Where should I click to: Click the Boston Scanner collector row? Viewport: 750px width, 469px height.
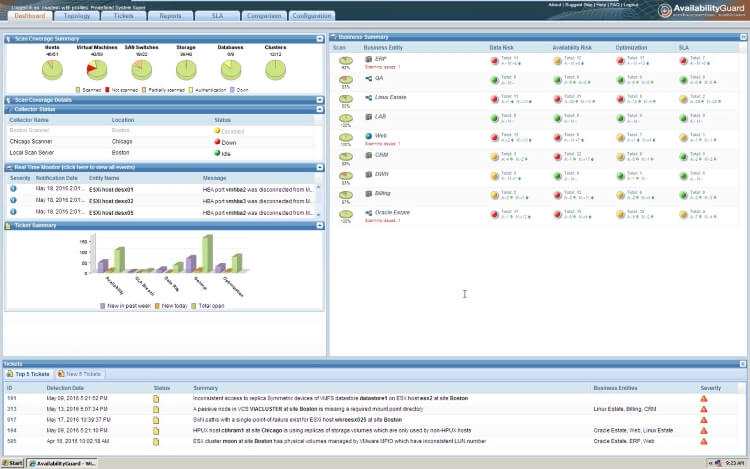tap(160, 131)
